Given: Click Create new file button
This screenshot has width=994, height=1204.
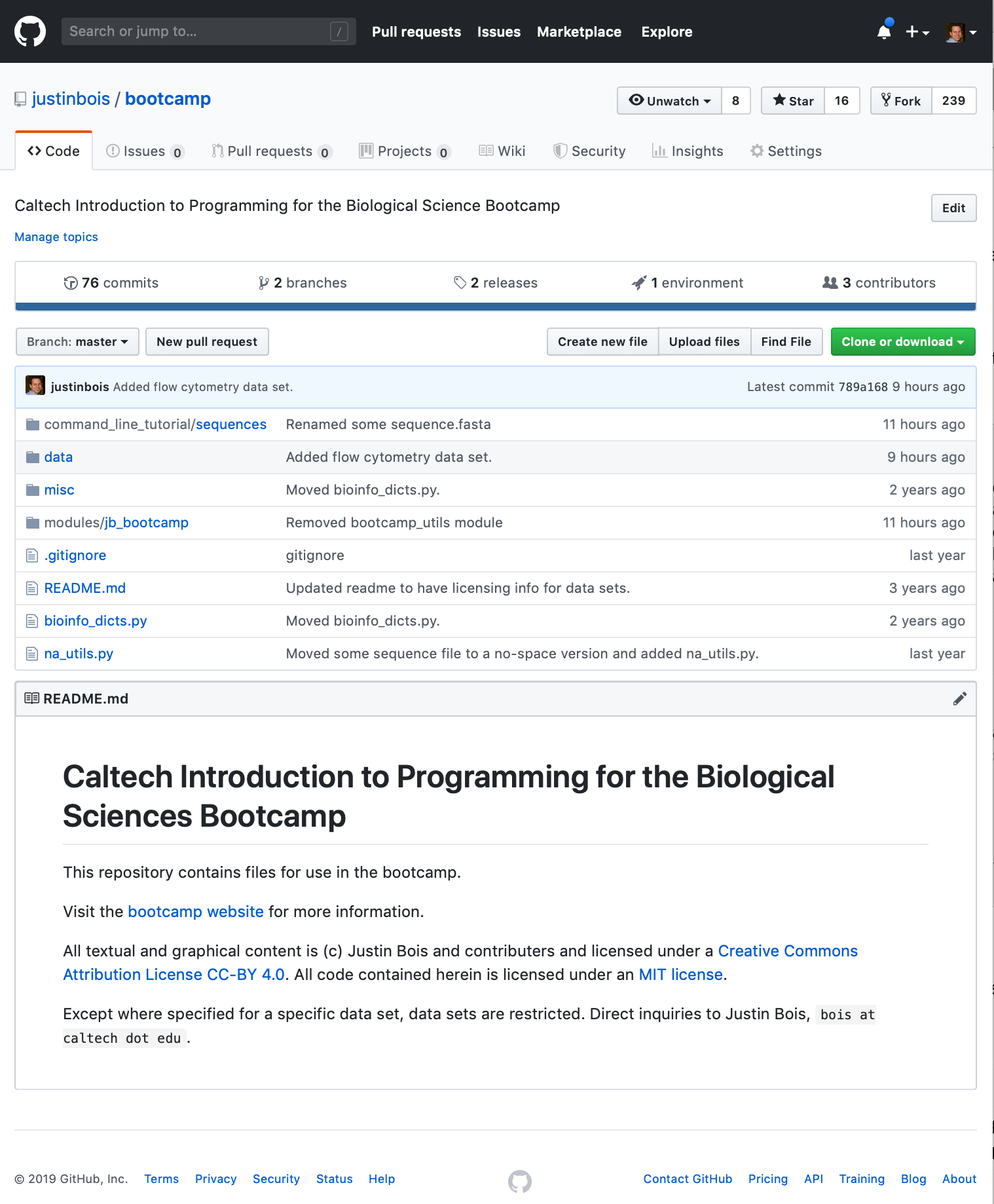Looking at the screenshot, I should point(602,342).
